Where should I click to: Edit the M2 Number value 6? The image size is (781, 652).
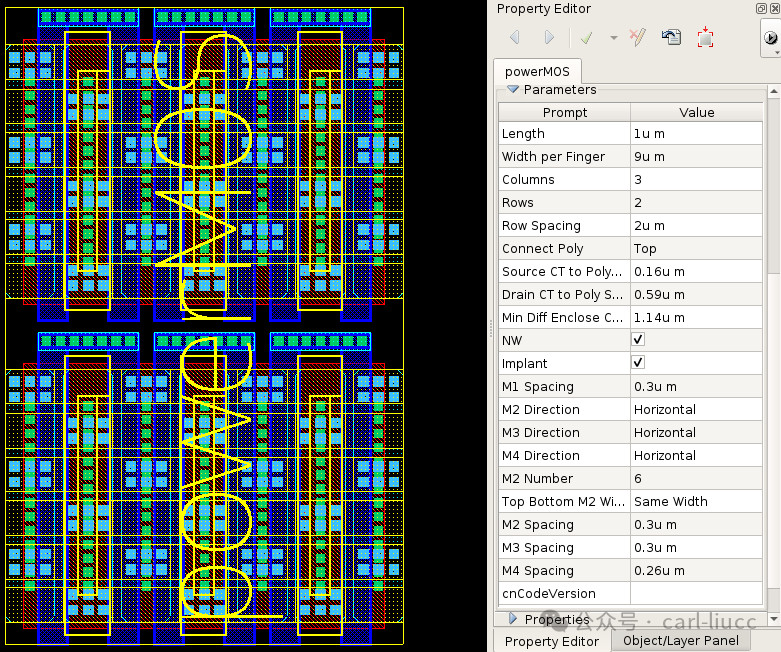(x=696, y=478)
